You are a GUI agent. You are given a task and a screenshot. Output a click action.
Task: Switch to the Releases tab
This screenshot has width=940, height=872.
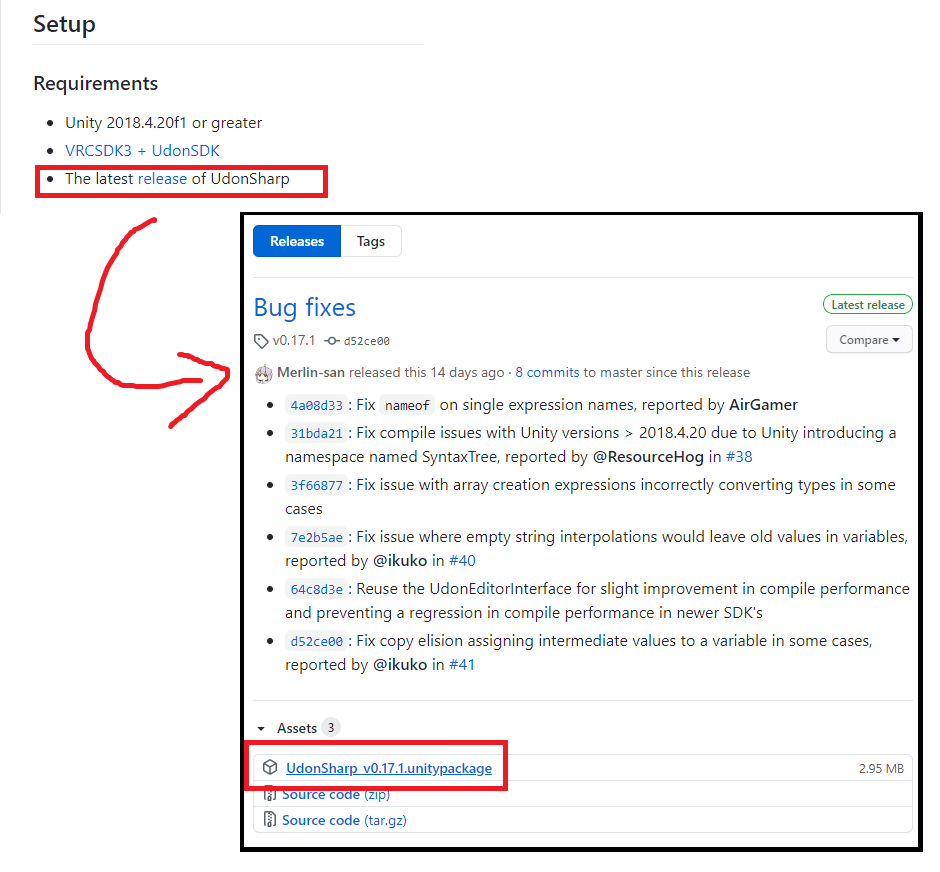(297, 241)
